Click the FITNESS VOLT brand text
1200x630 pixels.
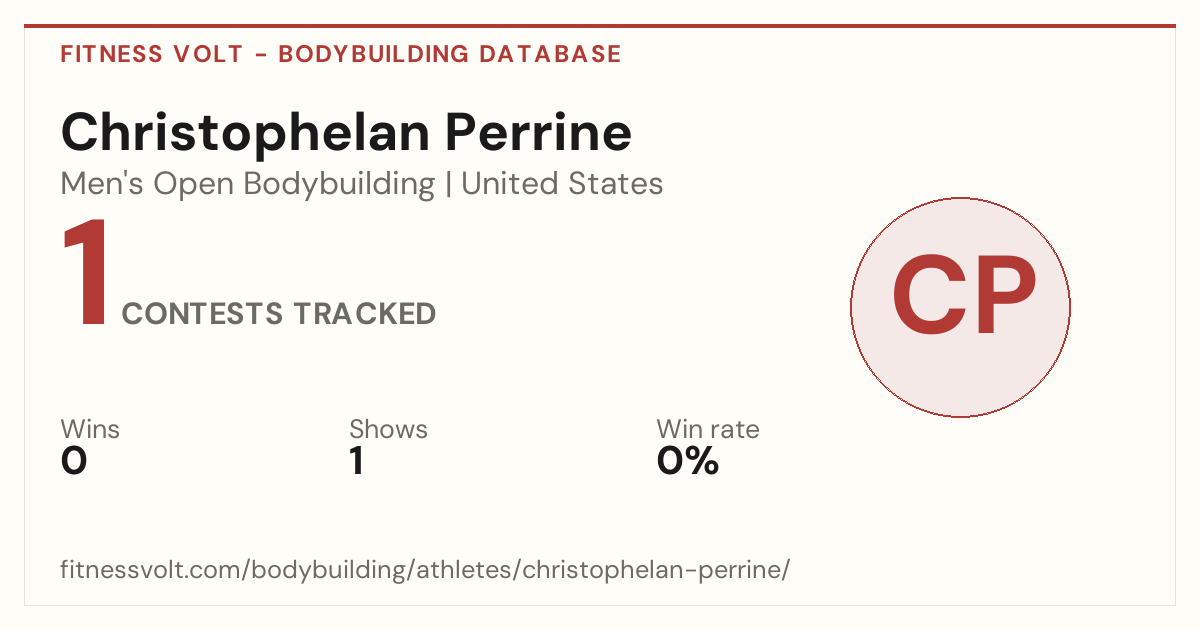(x=152, y=54)
